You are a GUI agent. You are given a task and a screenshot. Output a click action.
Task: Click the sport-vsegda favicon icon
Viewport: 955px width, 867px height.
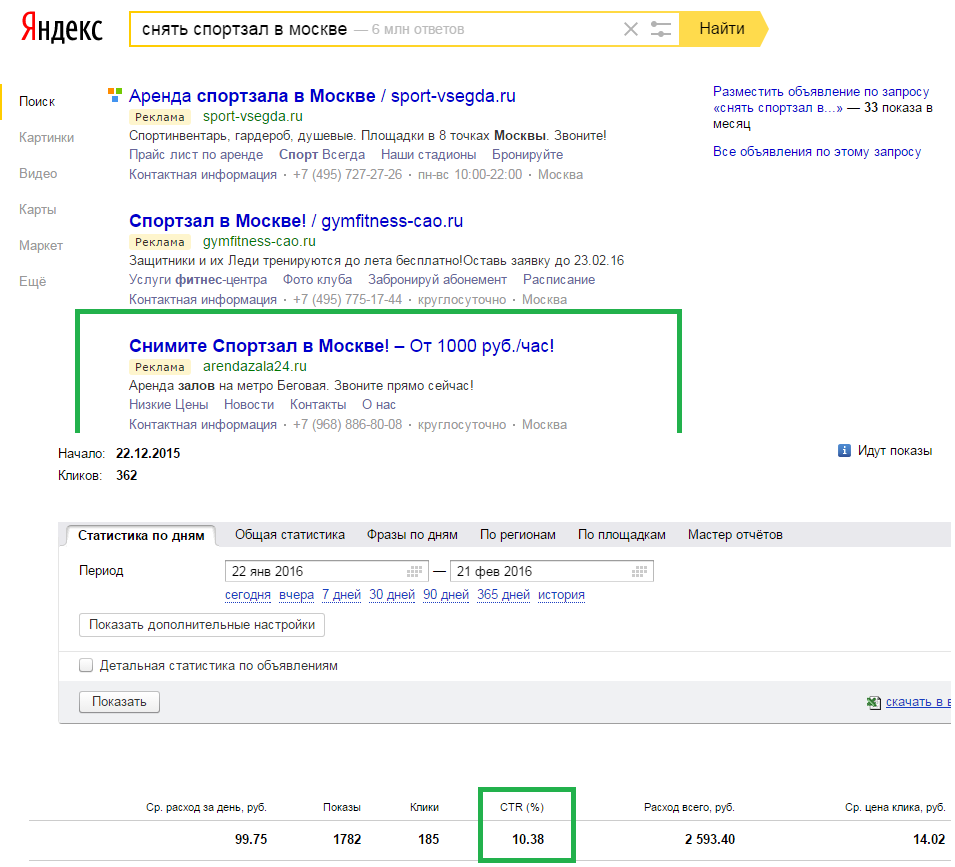(115, 96)
